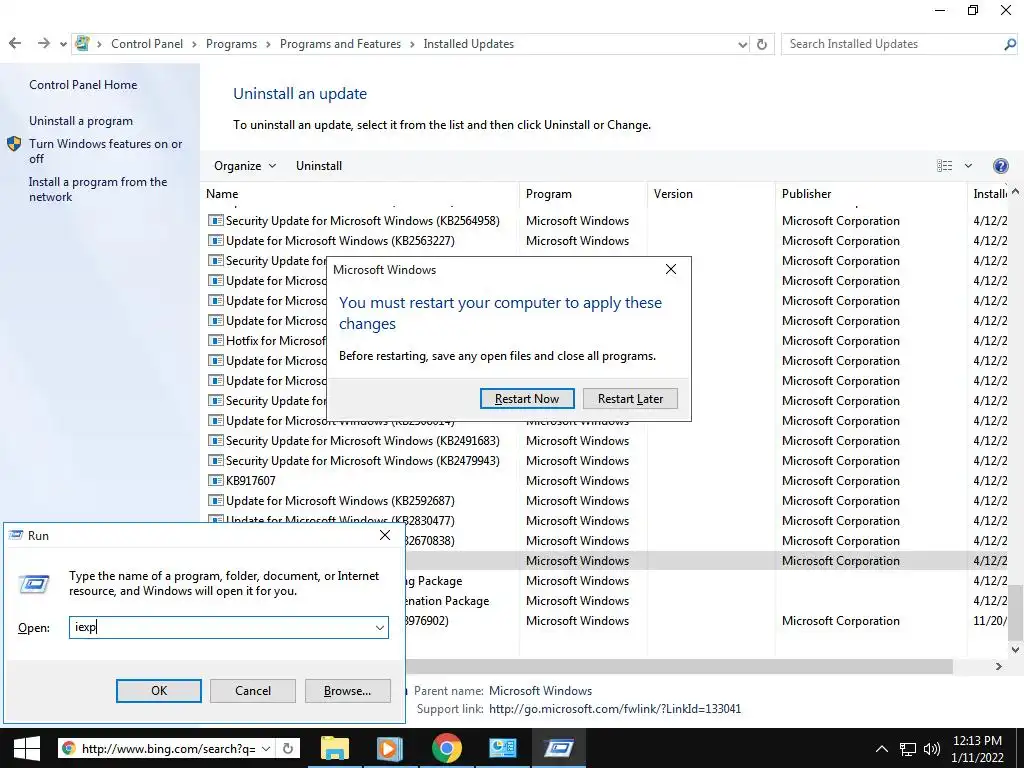Click Installed Updates breadcrumb segment
This screenshot has height=768, width=1024.
tap(468, 44)
